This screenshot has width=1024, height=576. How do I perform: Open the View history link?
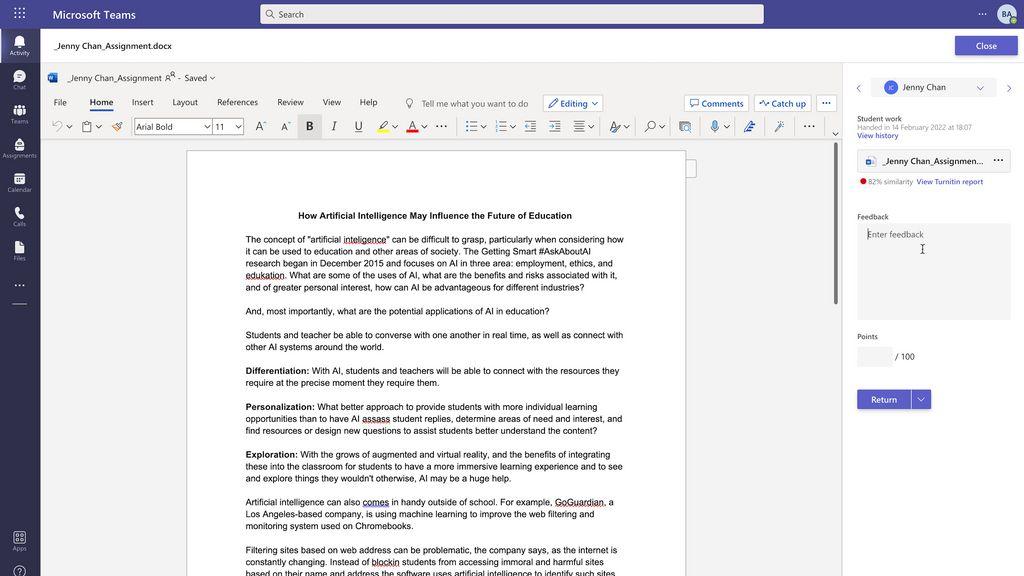(x=877, y=136)
